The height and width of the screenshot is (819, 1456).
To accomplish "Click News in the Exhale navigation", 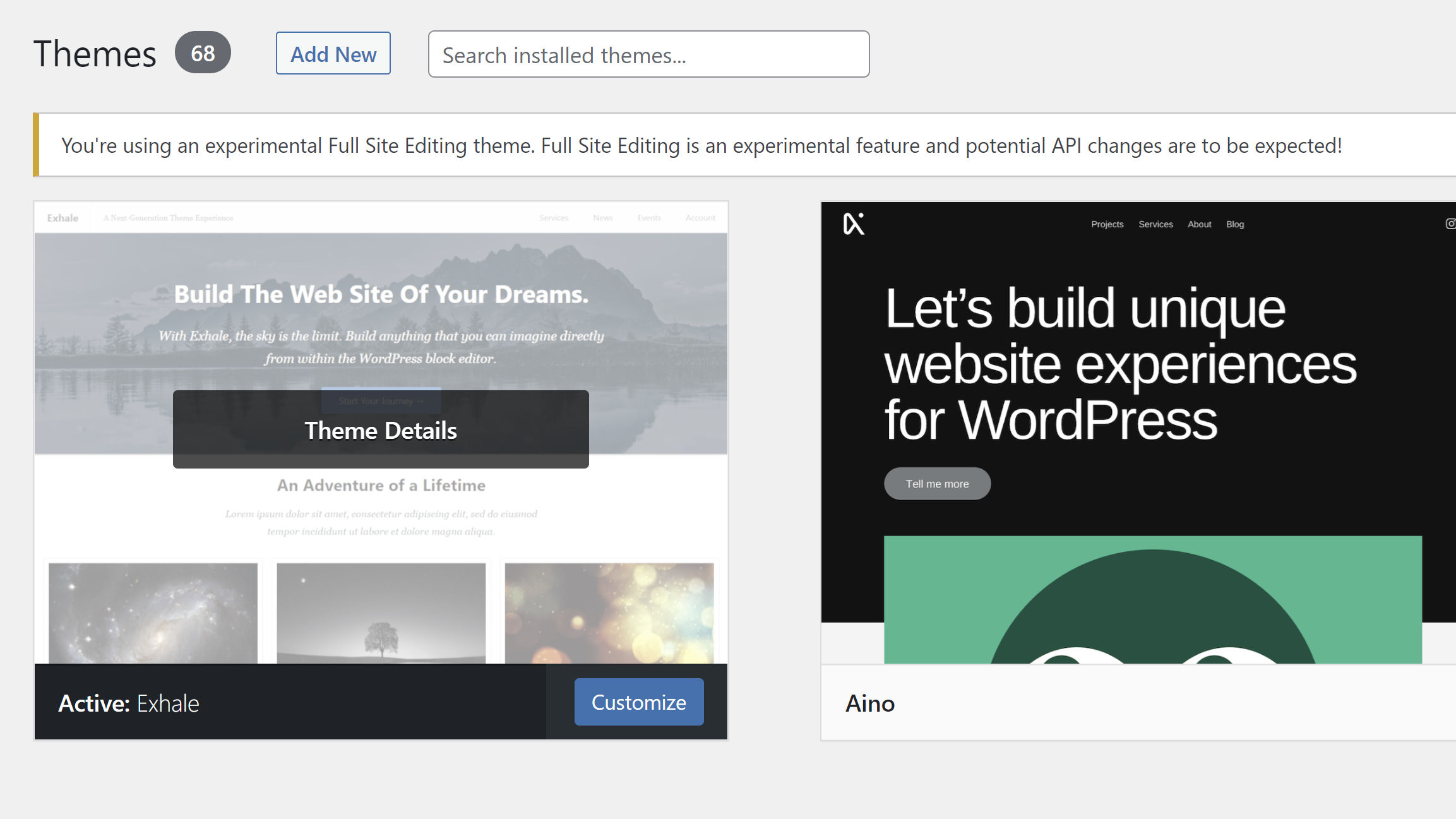I will click(x=603, y=217).
